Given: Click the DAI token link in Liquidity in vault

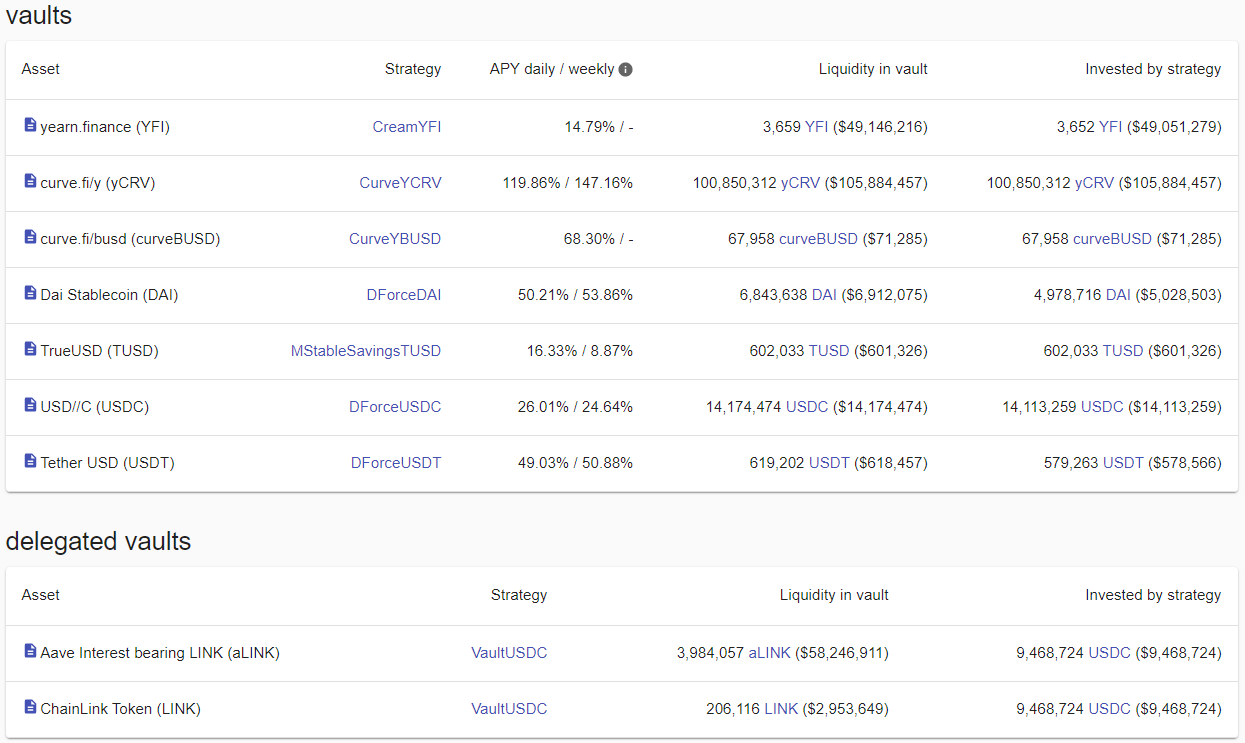Looking at the screenshot, I should coord(825,295).
